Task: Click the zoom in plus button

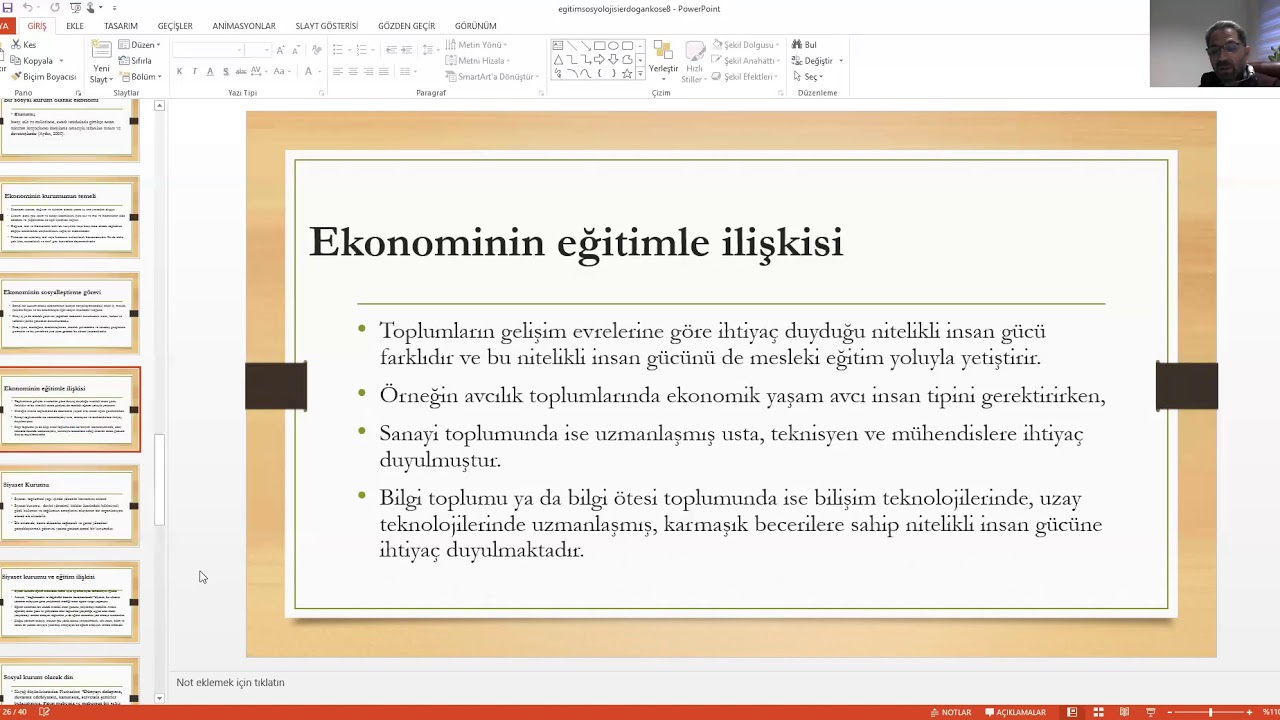Action: (1250, 712)
